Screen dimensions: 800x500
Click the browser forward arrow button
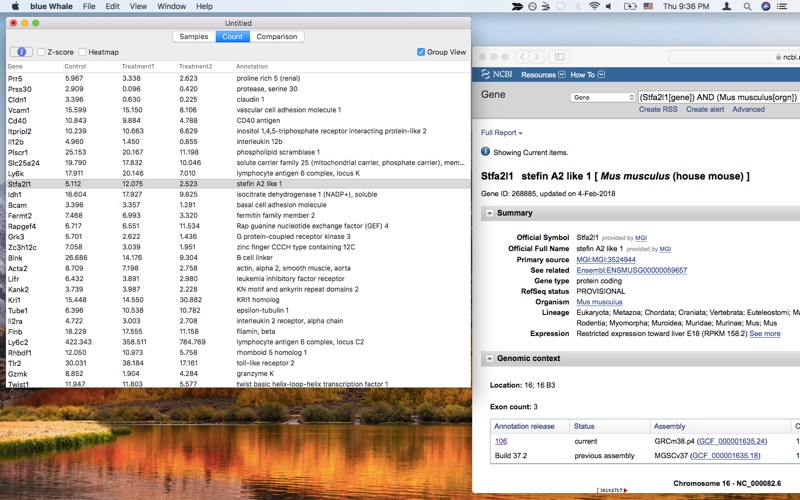tap(537, 57)
